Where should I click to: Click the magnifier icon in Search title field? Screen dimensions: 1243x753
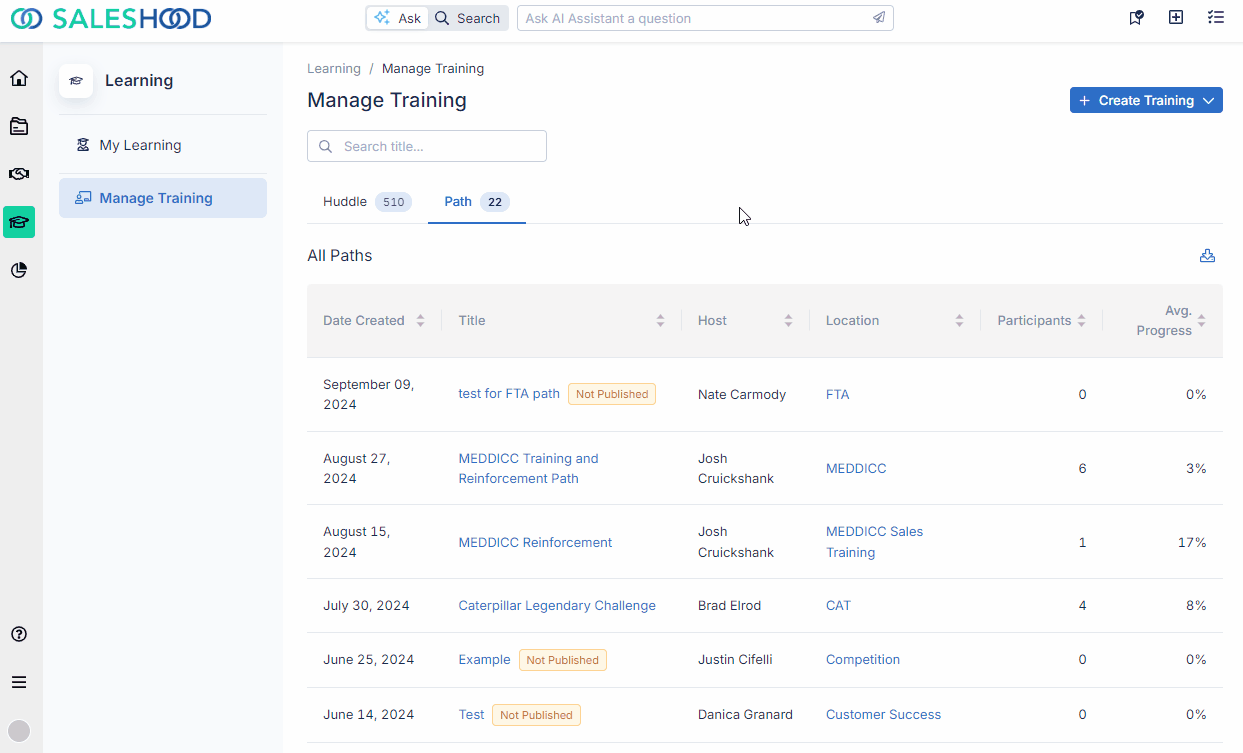tap(325, 146)
